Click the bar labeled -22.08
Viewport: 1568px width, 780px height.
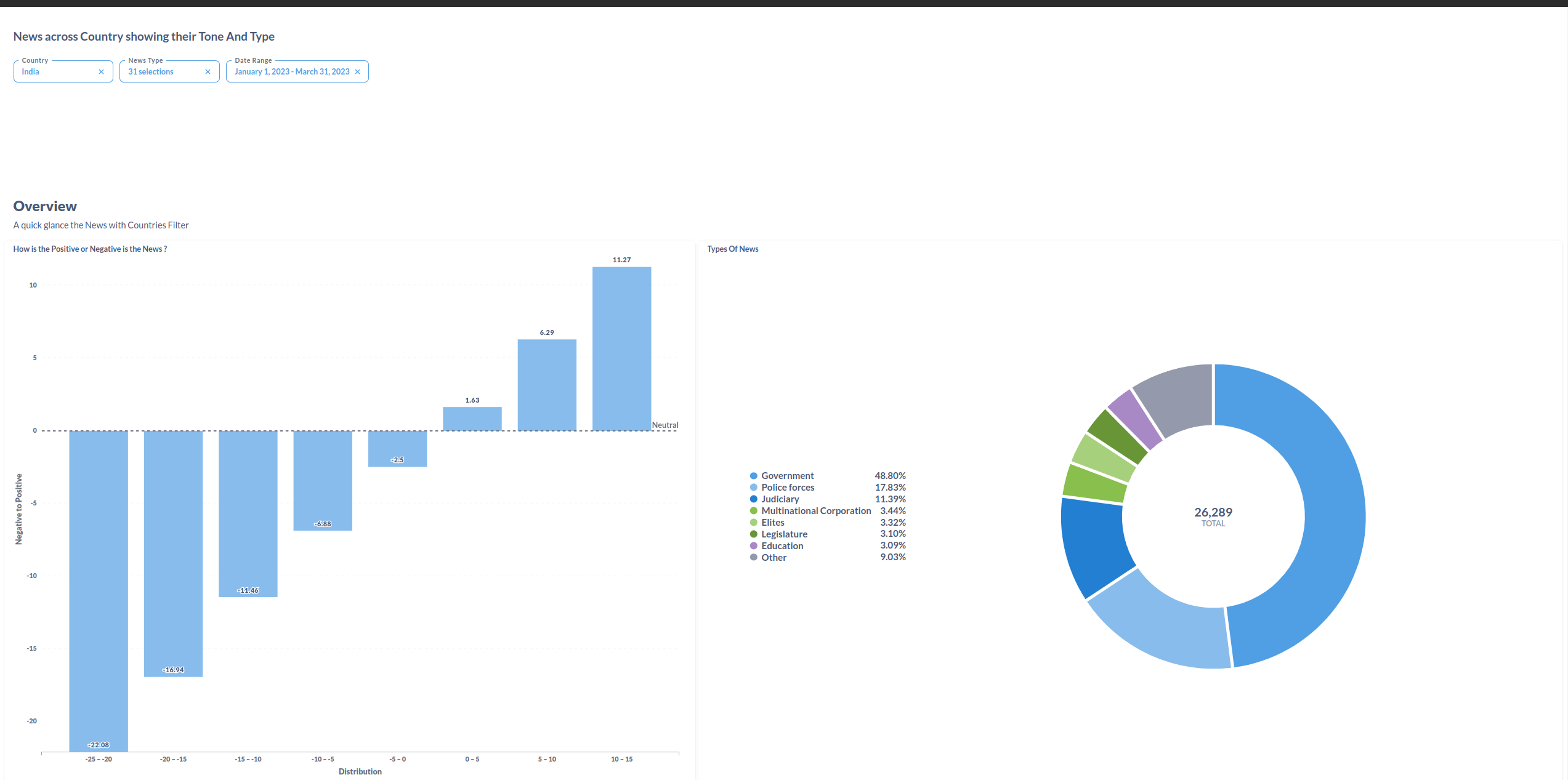(99, 590)
